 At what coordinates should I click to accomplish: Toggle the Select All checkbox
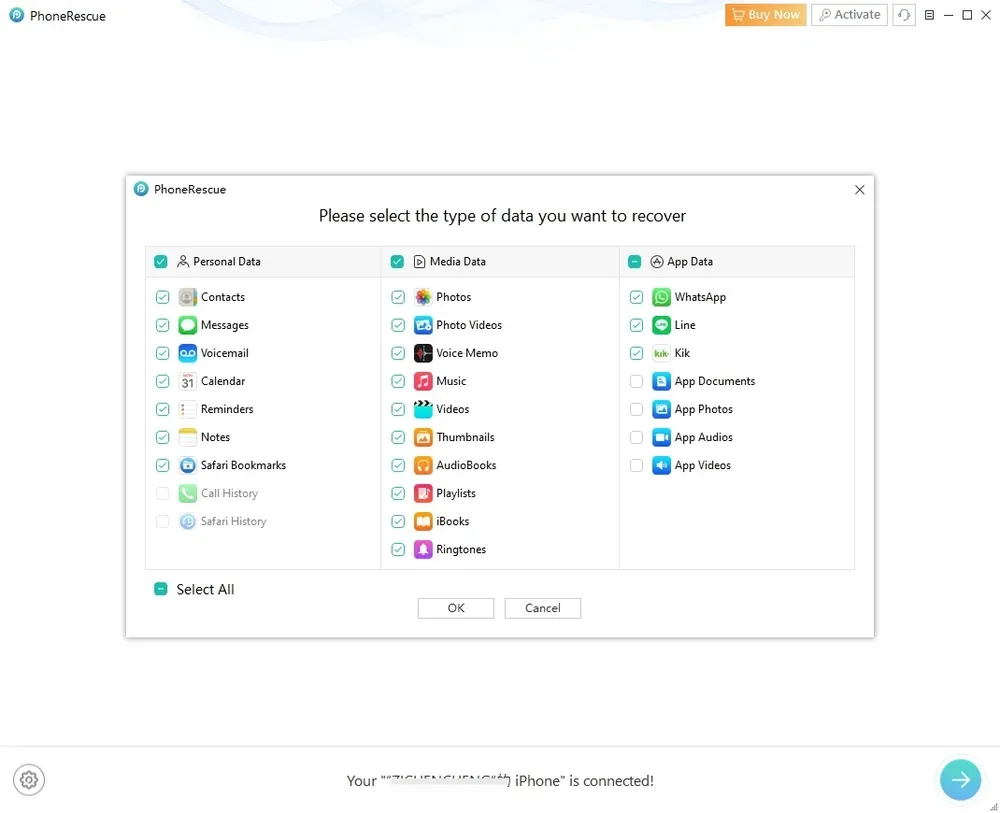[x=160, y=589]
